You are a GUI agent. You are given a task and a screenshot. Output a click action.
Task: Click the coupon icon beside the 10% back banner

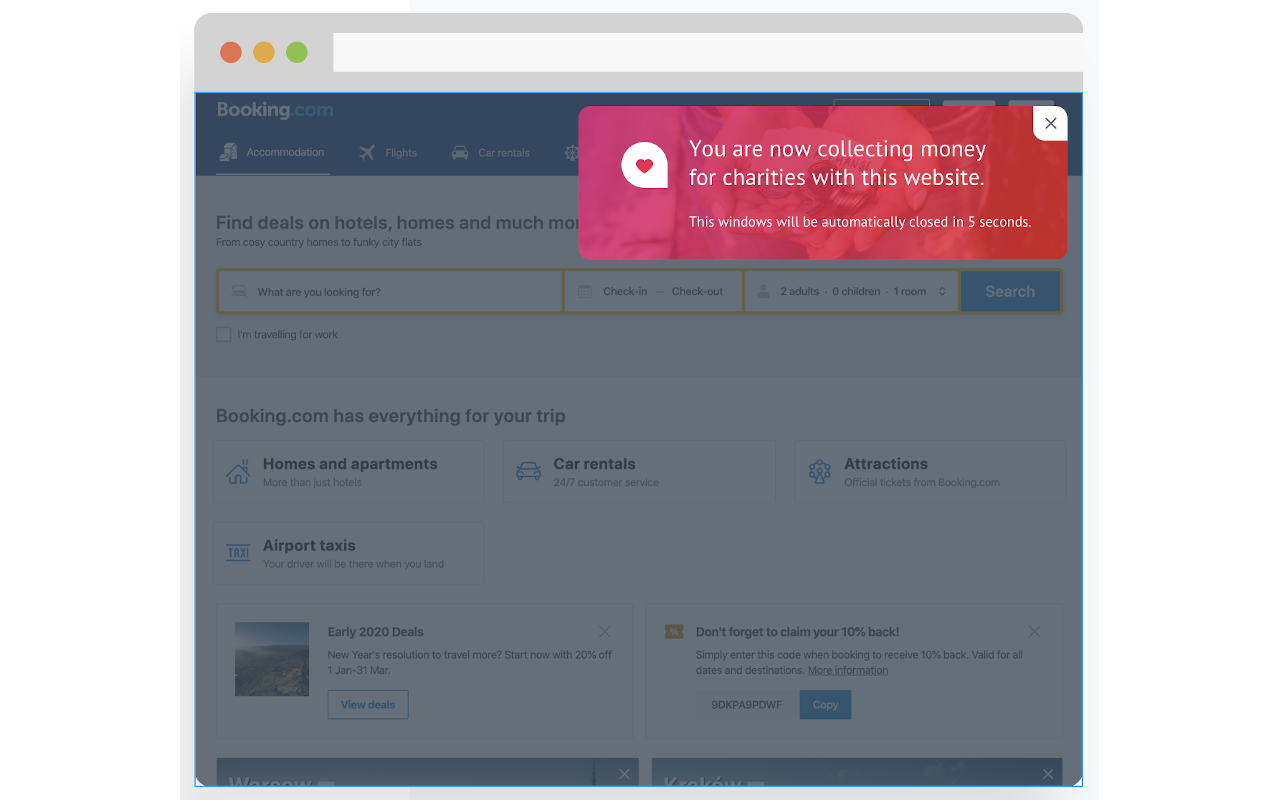point(674,632)
